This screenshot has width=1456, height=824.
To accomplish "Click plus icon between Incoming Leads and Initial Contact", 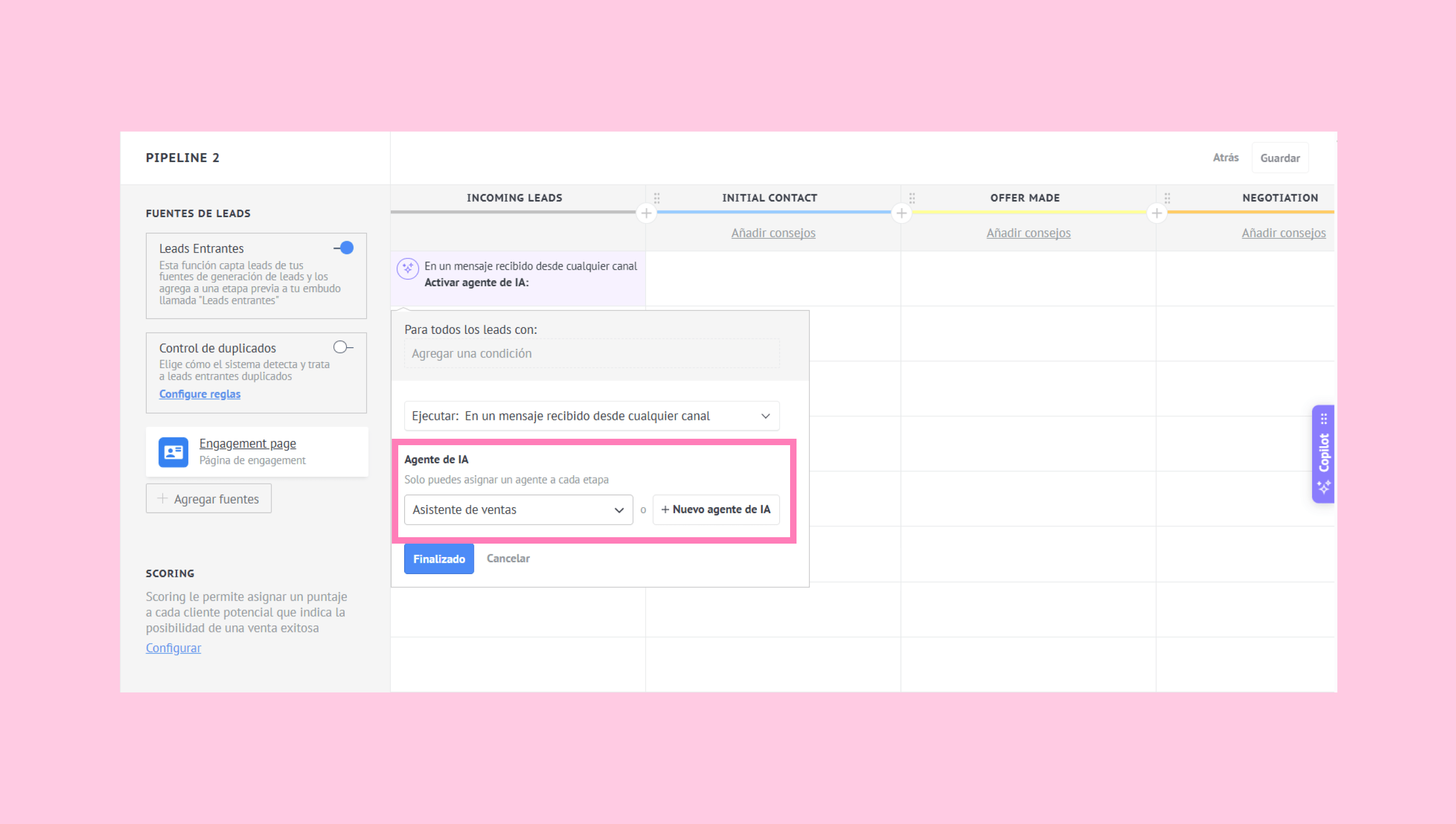I will tap(646, 213).
